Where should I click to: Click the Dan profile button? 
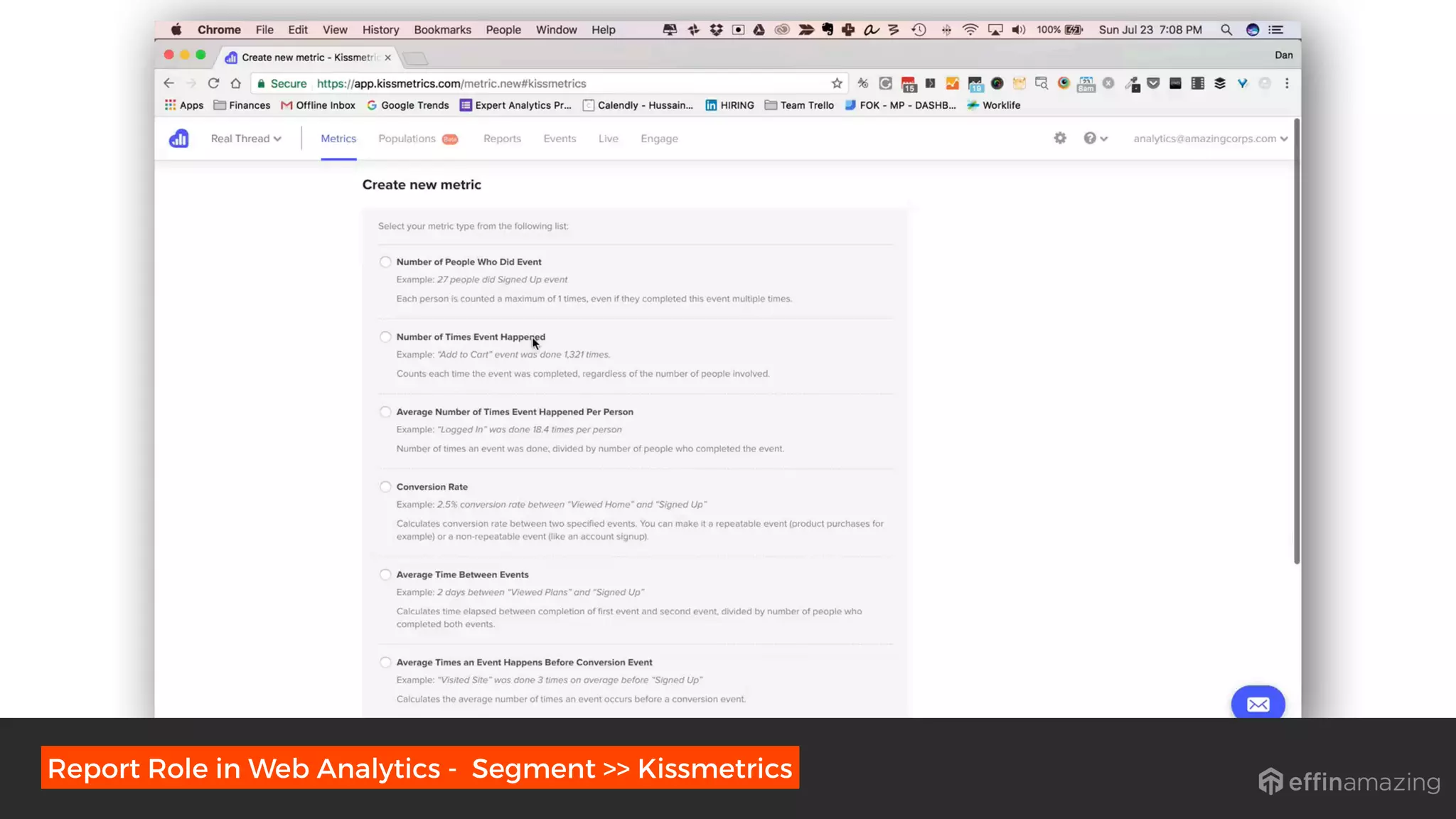point(1283,55)
